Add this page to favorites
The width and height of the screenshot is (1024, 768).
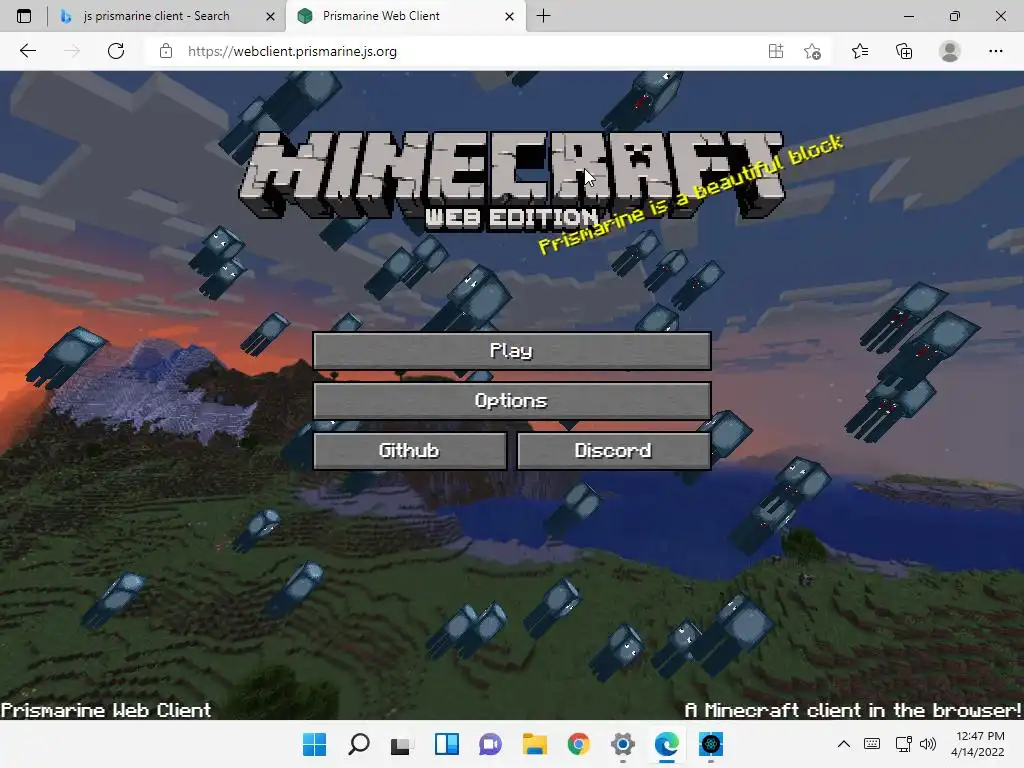812,51
